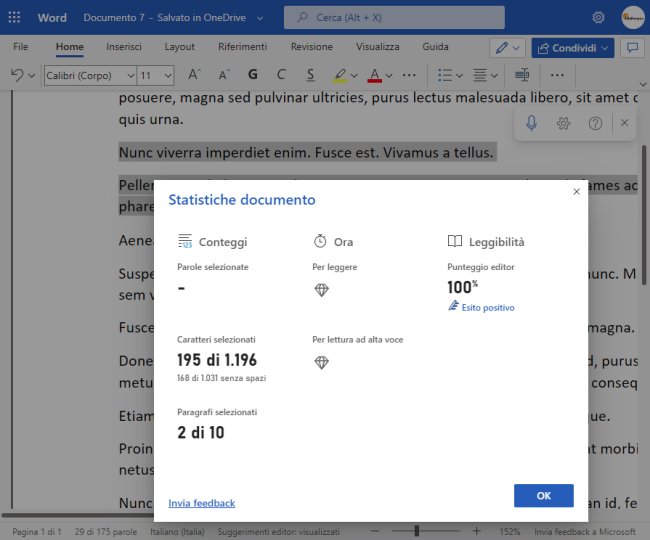
Task: Click premium diamond under Per leggere
Action: [321, 290]
